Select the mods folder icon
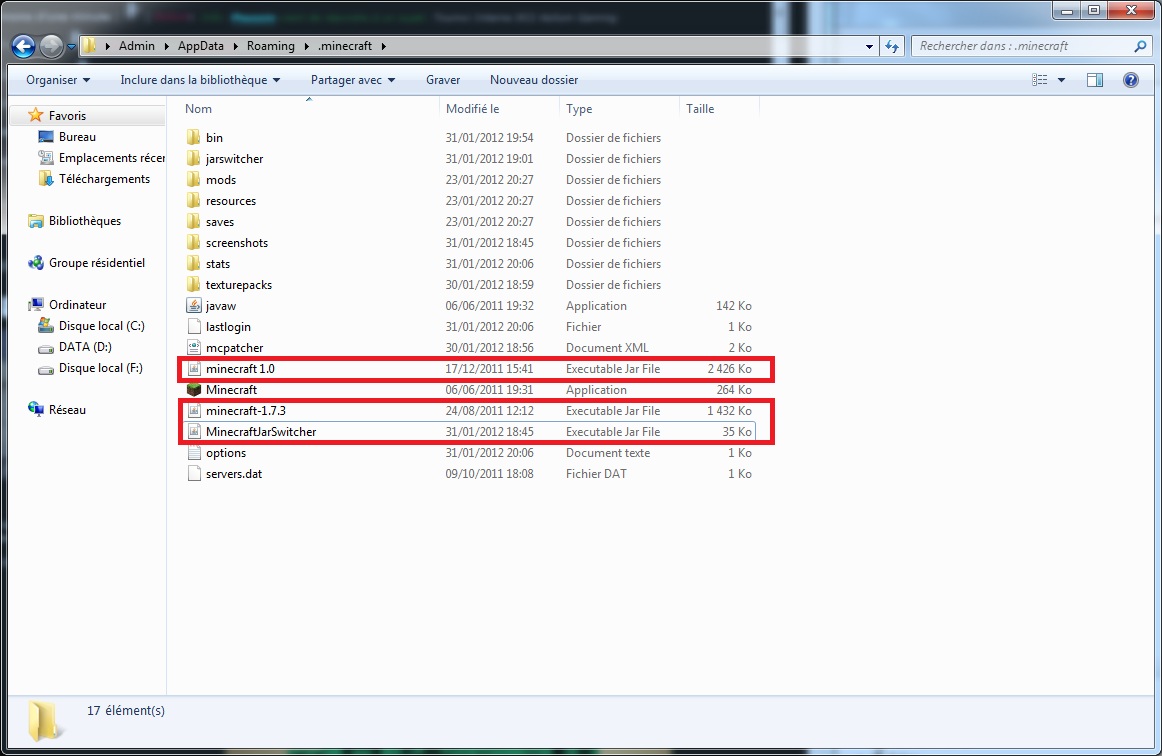The image size is (1162, 756). 193,180
